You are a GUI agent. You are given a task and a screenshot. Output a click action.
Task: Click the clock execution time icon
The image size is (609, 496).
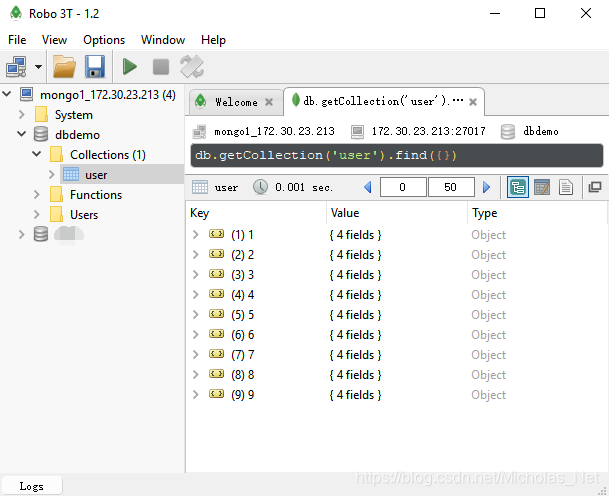[x=260, y=187]
